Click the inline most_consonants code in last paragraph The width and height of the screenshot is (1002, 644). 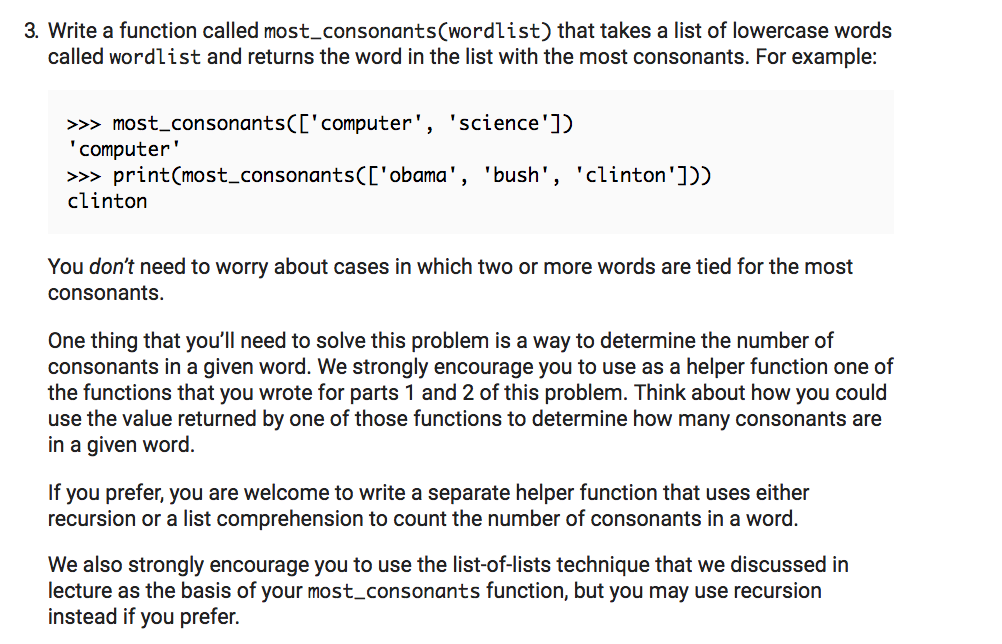pos(394,591)
